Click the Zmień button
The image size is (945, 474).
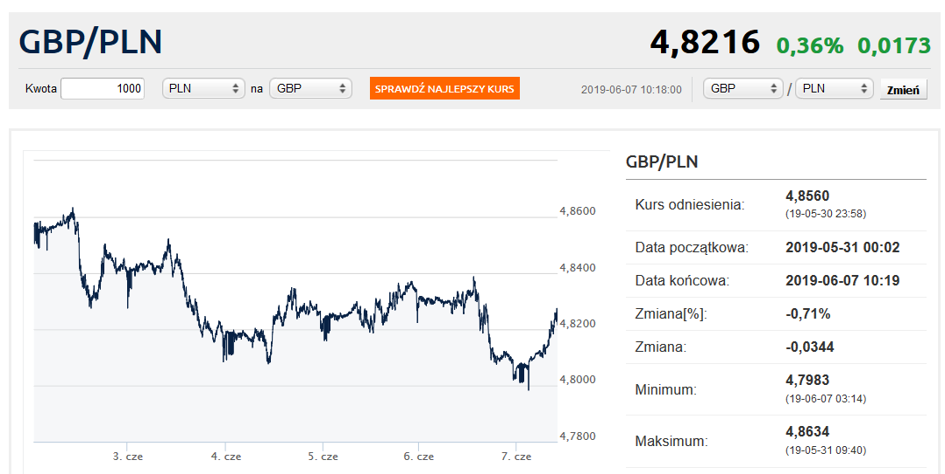coord(903,89)
